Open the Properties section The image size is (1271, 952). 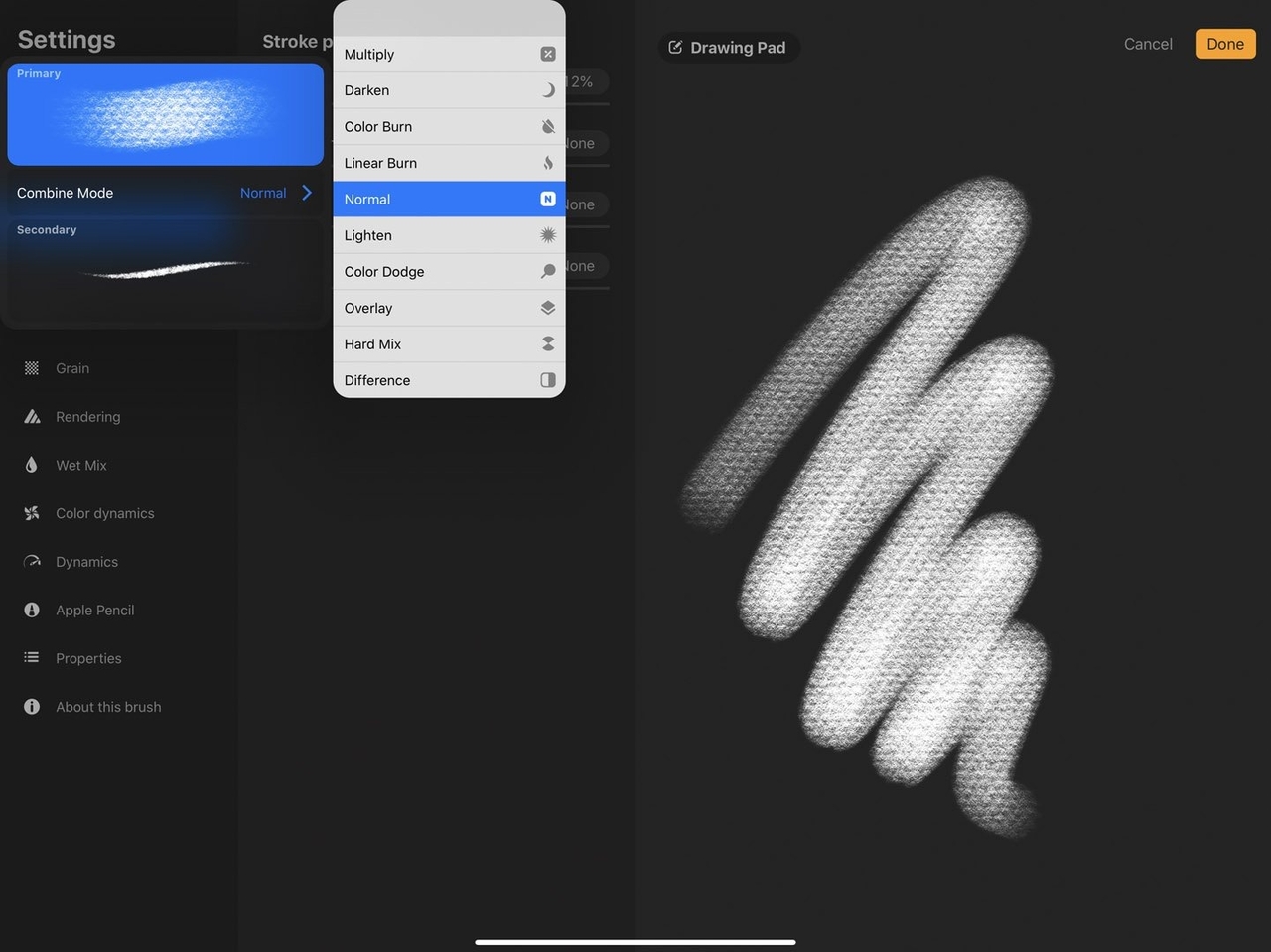pos(88,658)
